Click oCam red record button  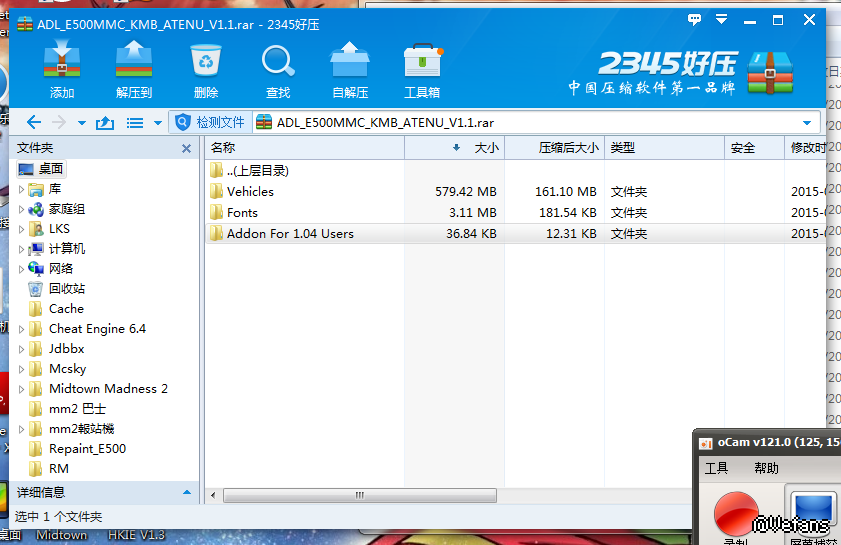pos(736,513)
